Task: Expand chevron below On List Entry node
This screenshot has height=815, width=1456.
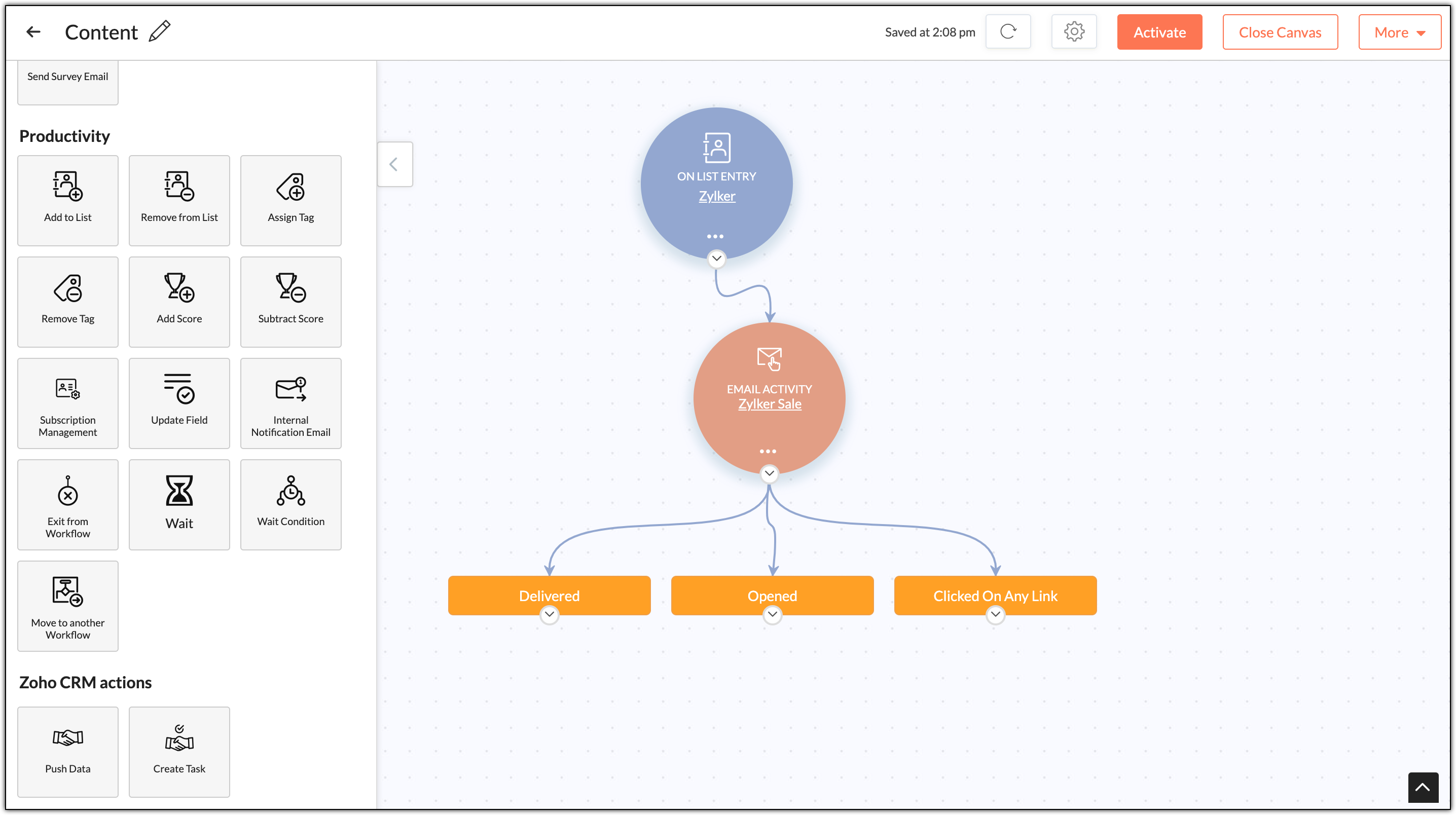Action: 716,259
